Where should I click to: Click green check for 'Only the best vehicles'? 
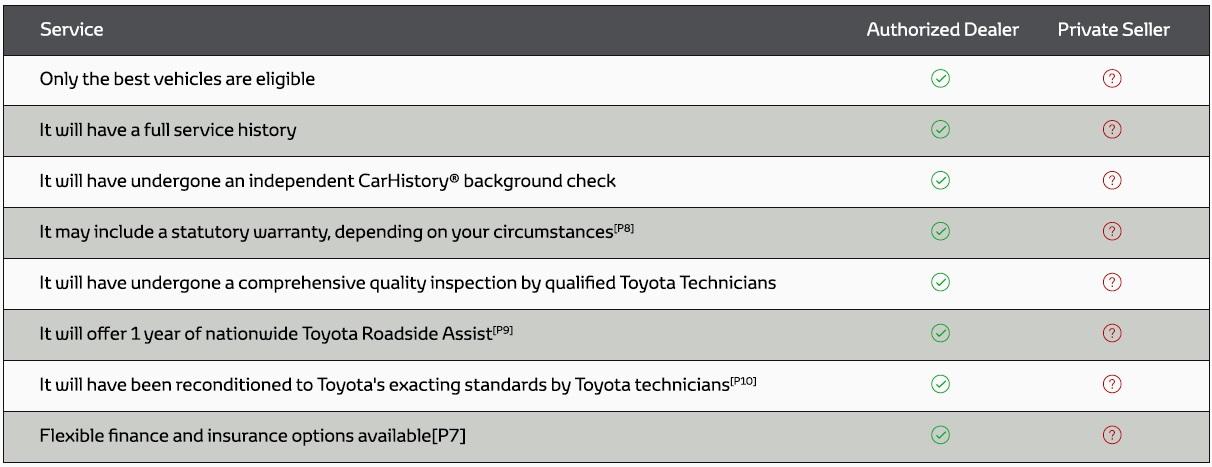[x=940, y=79]
